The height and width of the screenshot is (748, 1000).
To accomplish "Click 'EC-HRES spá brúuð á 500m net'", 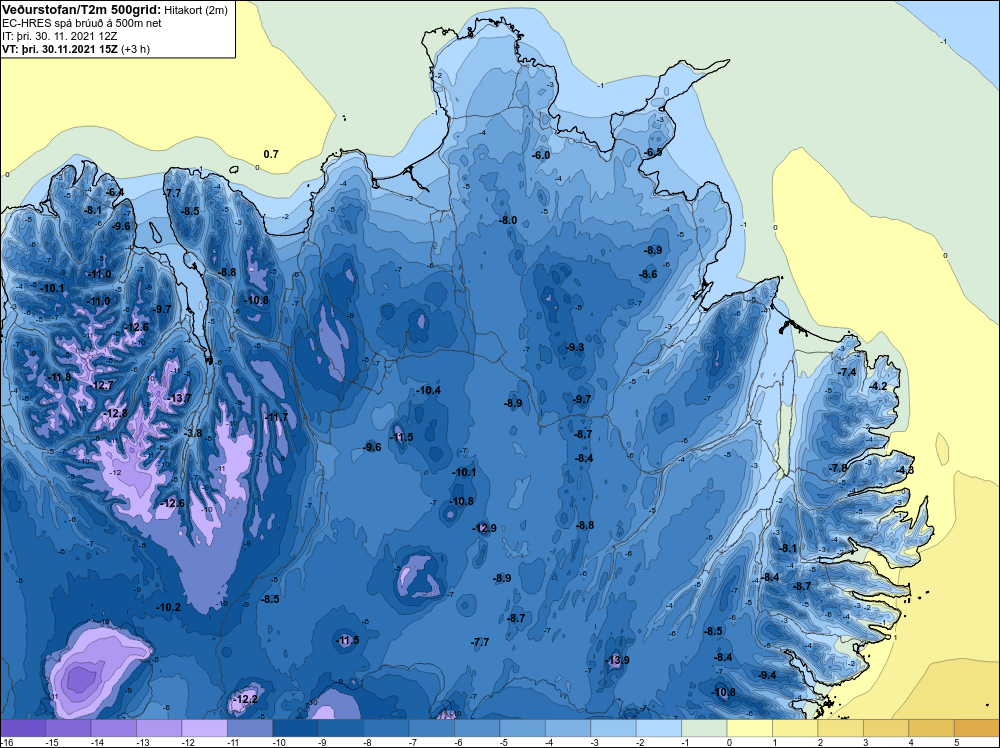I will (x=82, y=23).
